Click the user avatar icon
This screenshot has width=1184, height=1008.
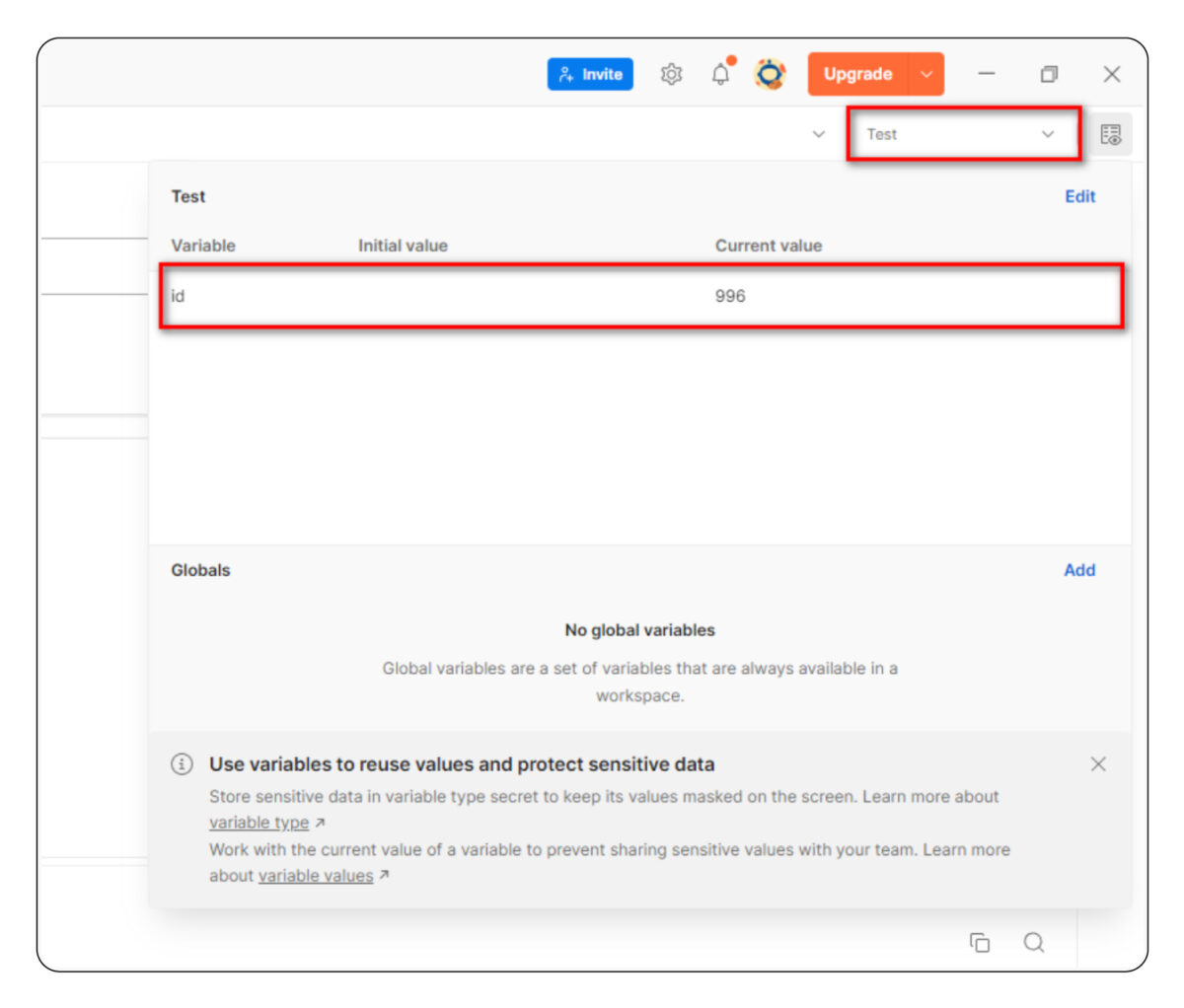click(770, 73)
